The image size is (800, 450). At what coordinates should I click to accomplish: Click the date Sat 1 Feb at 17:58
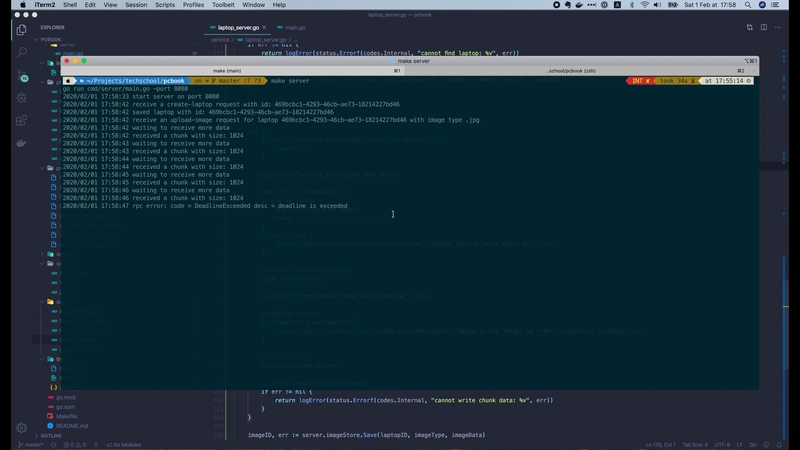[710, 5]
